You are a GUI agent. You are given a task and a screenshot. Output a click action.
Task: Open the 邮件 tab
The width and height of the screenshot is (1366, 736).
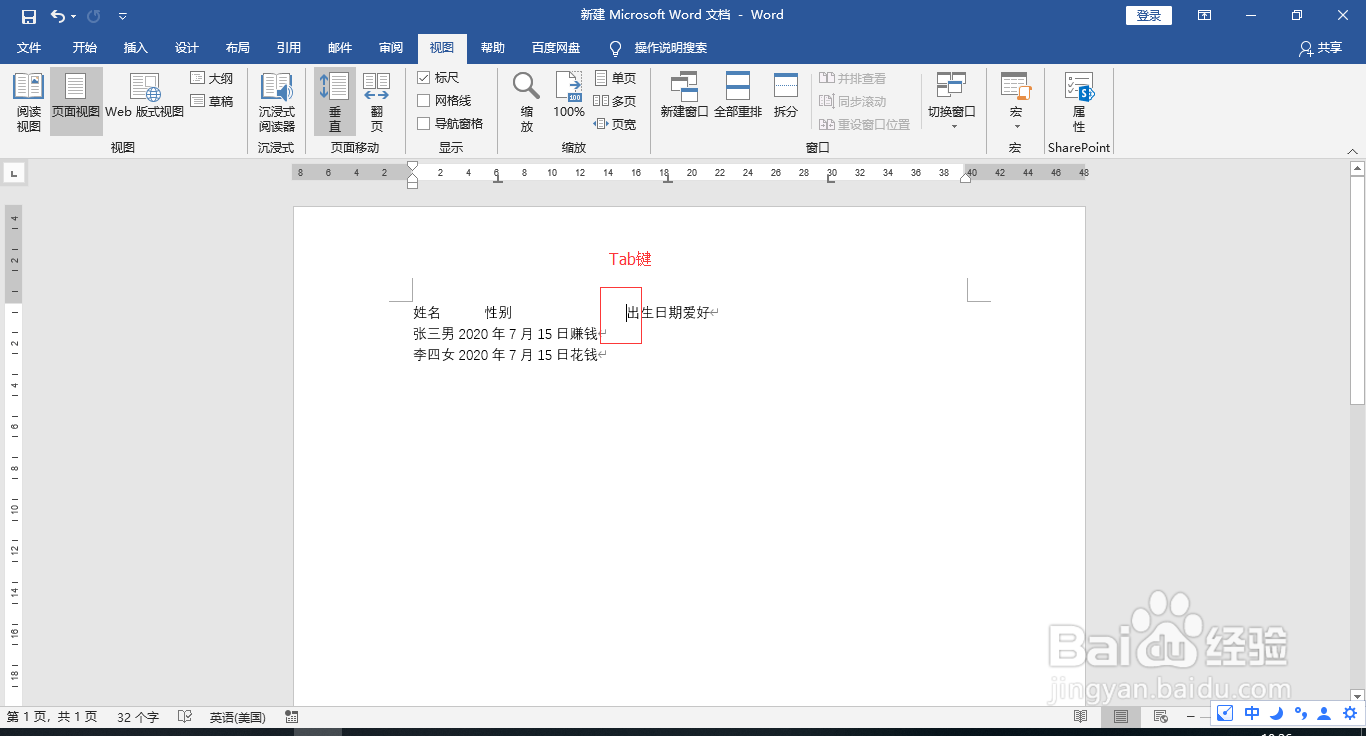click(340, 48)
